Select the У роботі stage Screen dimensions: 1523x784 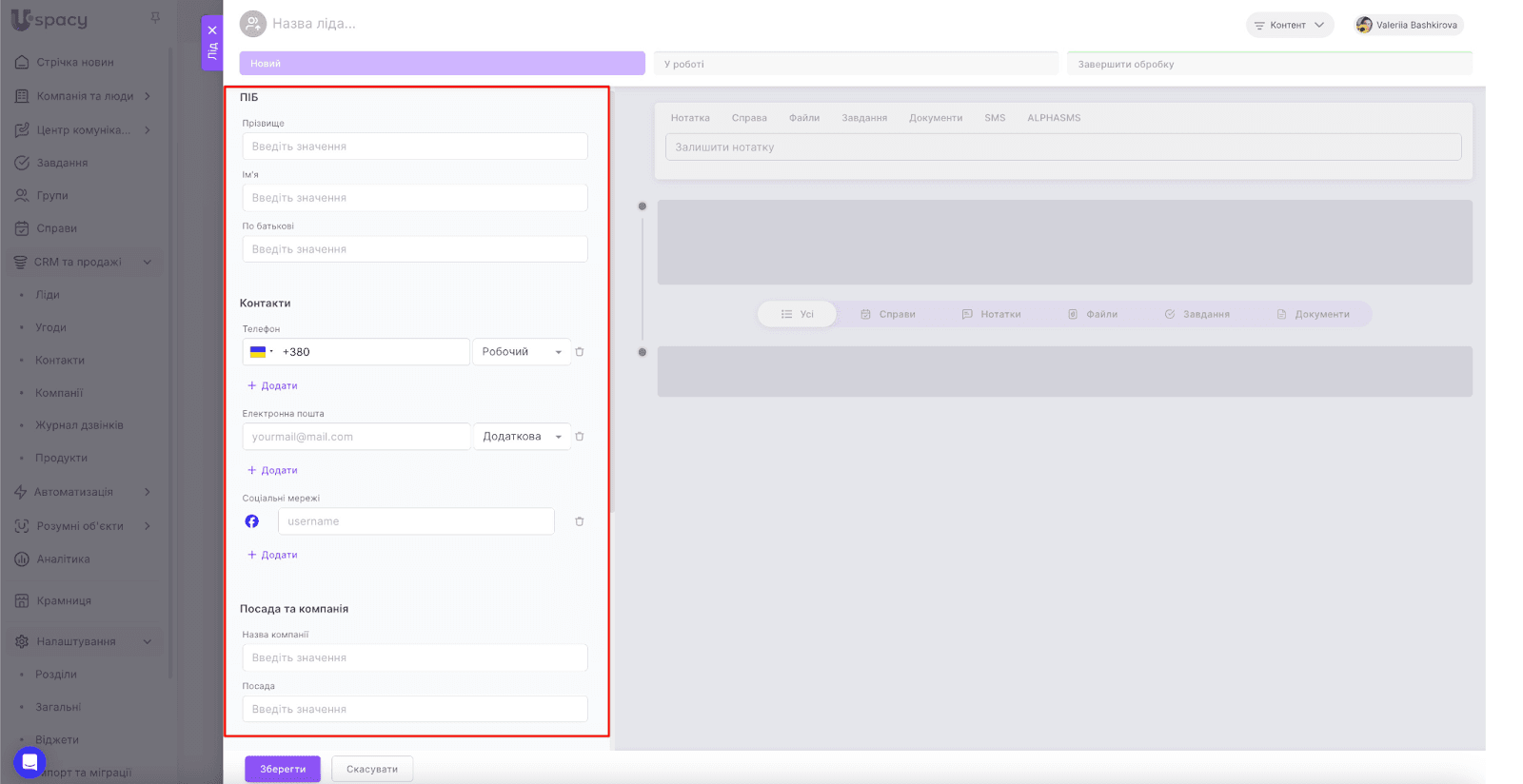tap(856, 64)
